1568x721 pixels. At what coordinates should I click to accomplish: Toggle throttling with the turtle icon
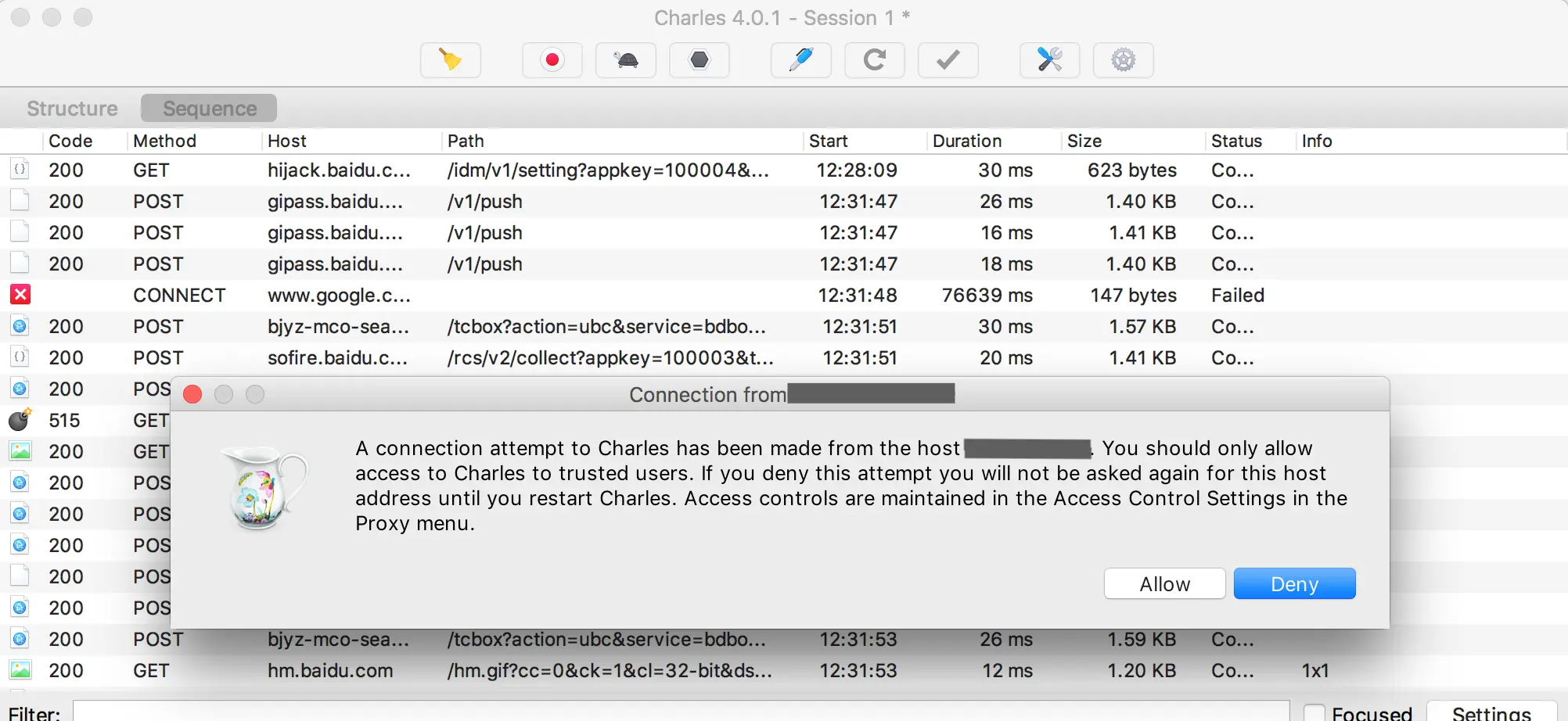click(x=626, y=60)
